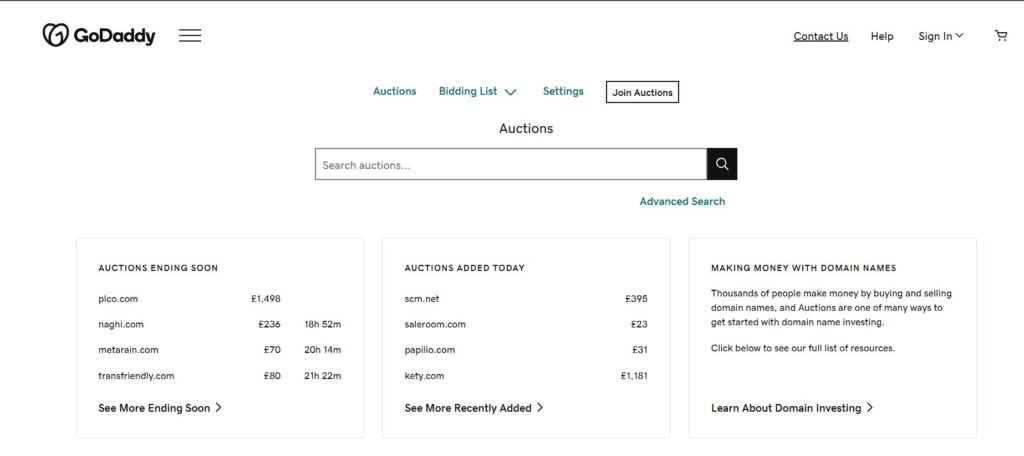Open the hamburger navigation menu
The width and height of the screenshot is (1024, 456).
coord(190,35)
